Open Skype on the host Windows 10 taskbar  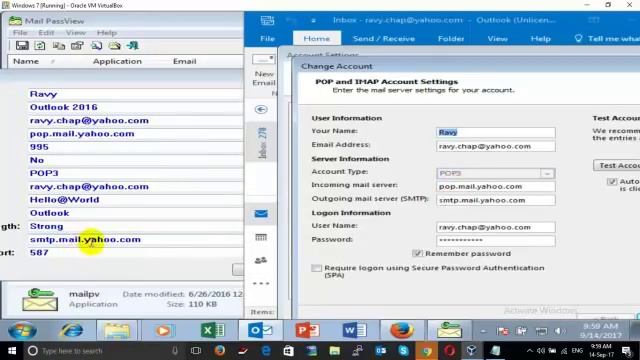pos(403,351)
